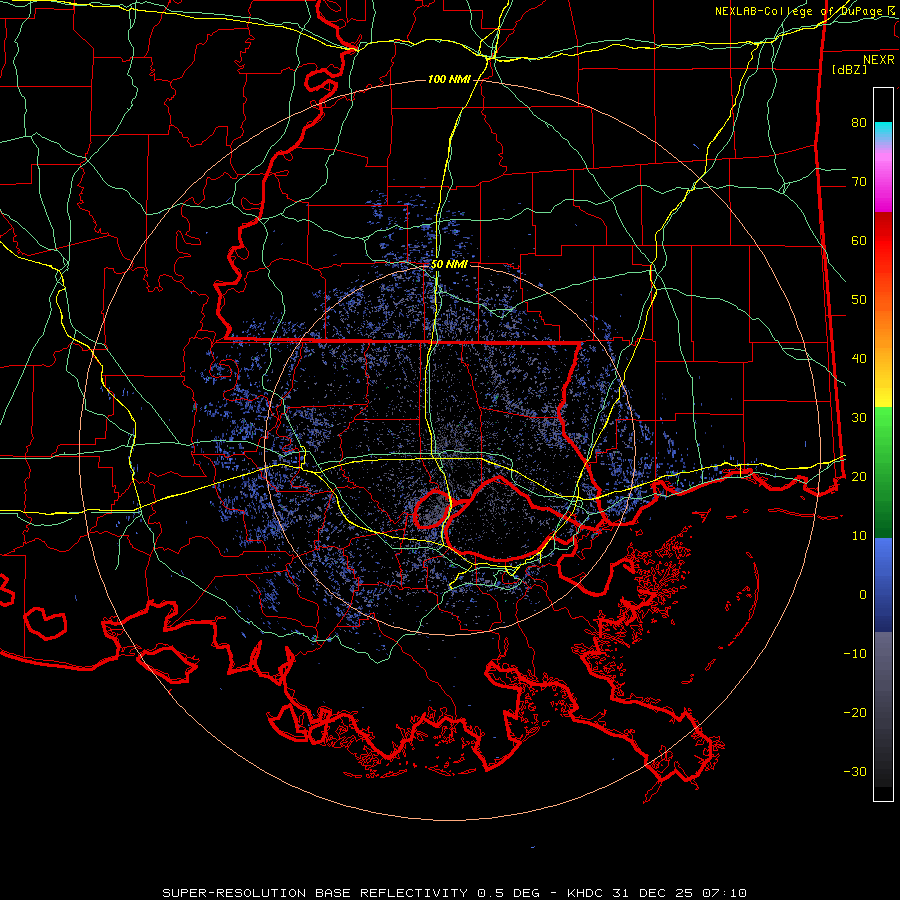The image size is (900, 900).
Task: Click the NEXR label above the color scale
Action: pos(879,60)
